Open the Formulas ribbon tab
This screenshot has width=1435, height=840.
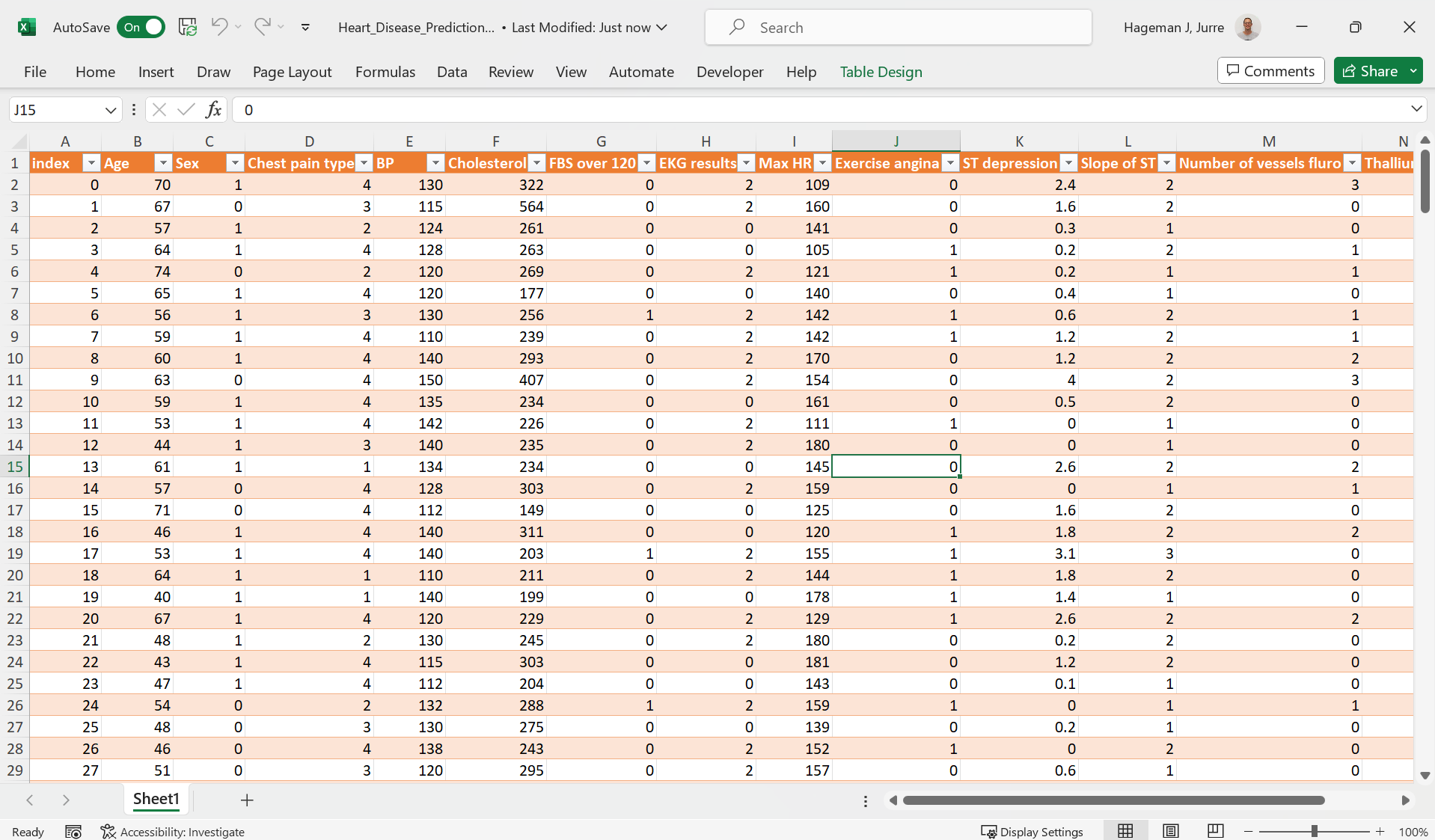385,72
